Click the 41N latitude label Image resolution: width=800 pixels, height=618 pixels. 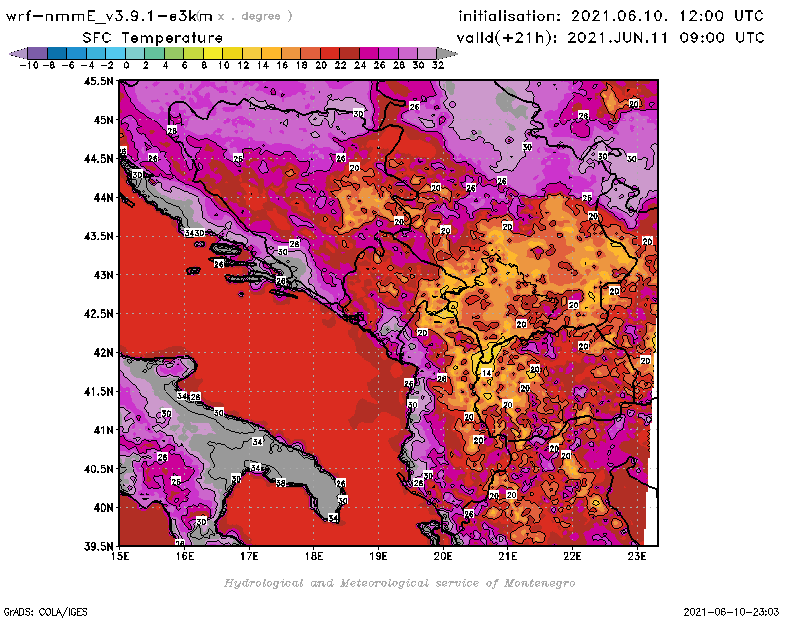[103, 430]
